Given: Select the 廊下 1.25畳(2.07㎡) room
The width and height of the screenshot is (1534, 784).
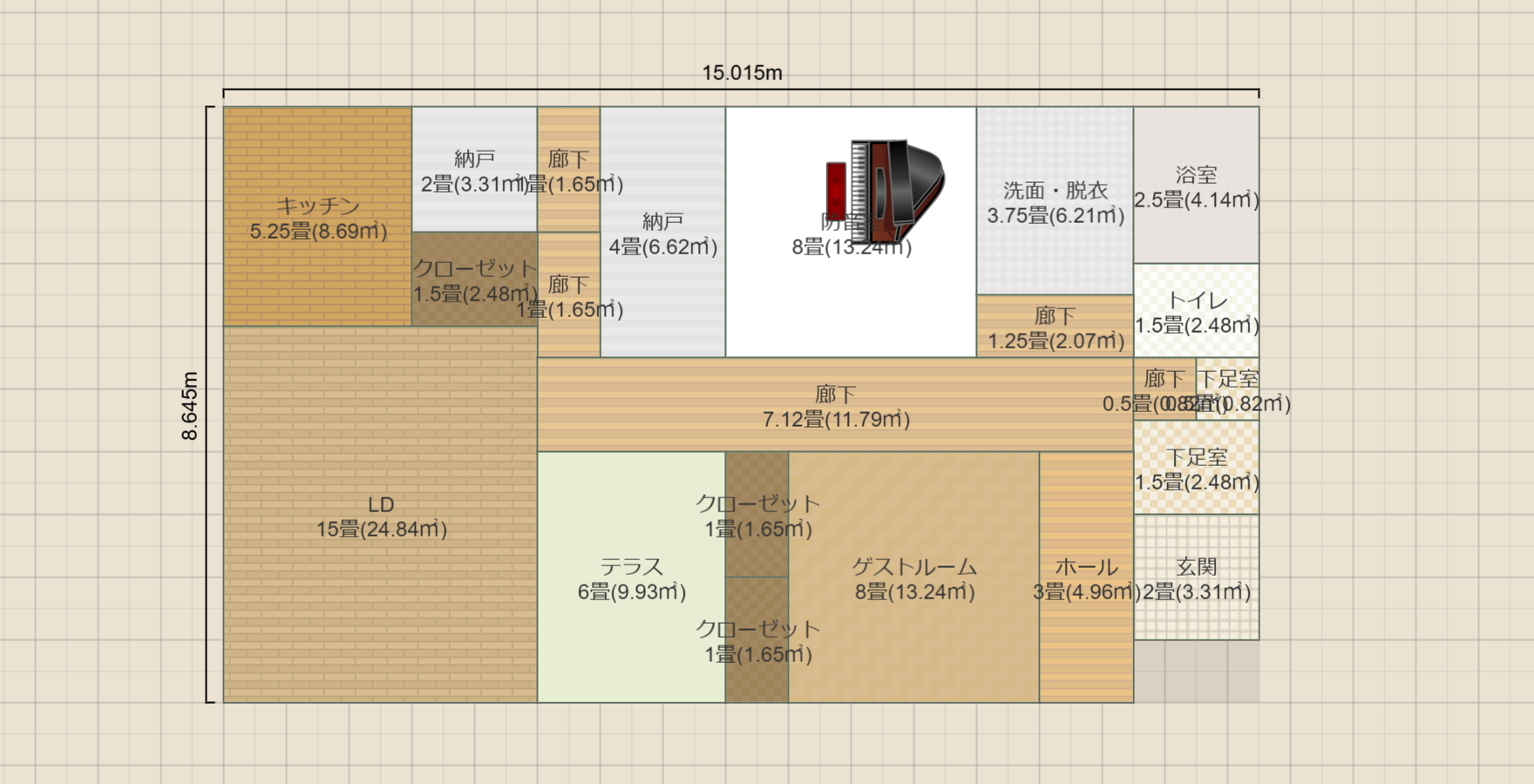Looking at the screenshot, I should tap(1055, 327).
